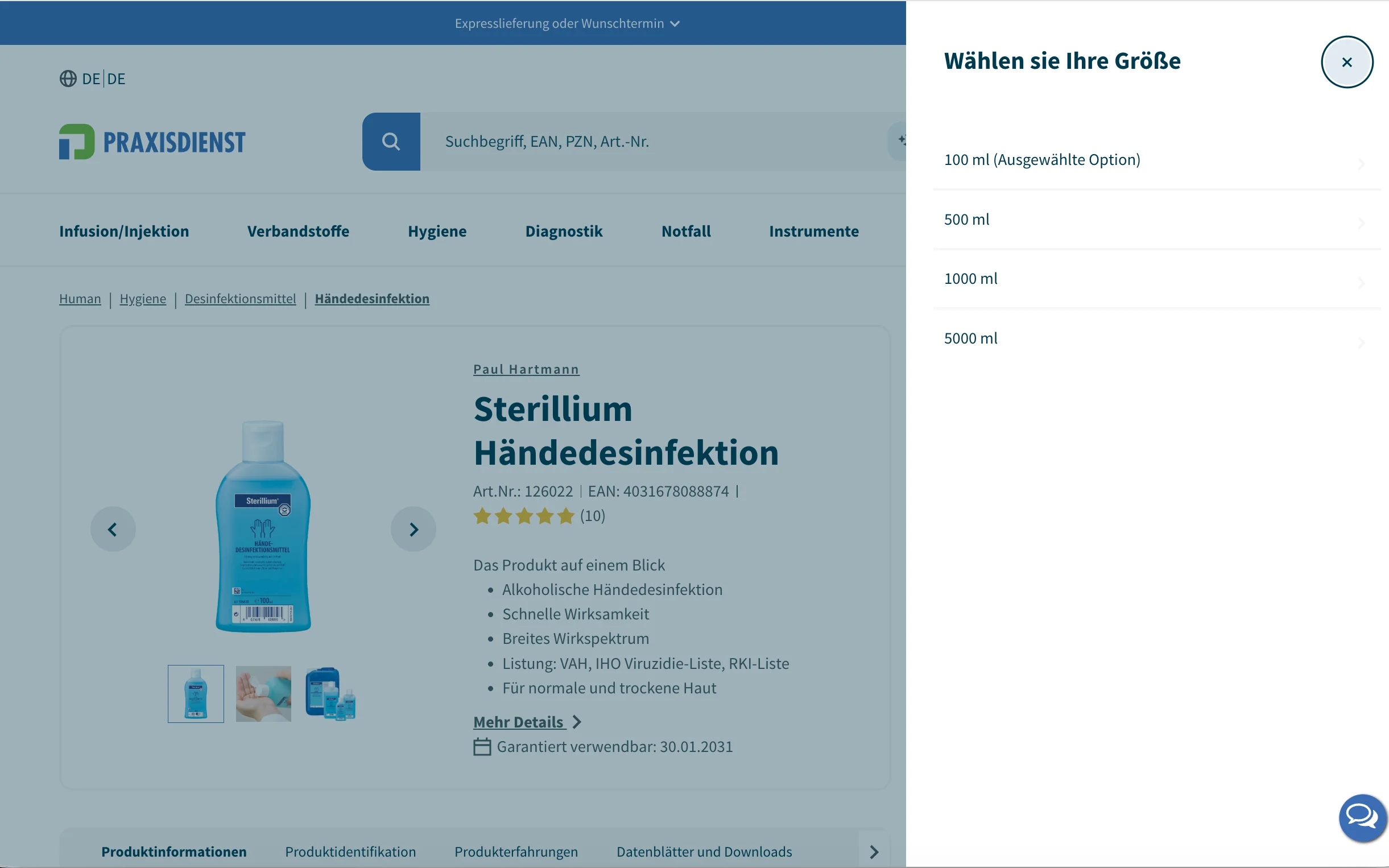Click 'Garantiert verwendbar: 30.01.2031' text
Image resolution: width=1389 pixels, height=868 pixels.
coord(615,747)
